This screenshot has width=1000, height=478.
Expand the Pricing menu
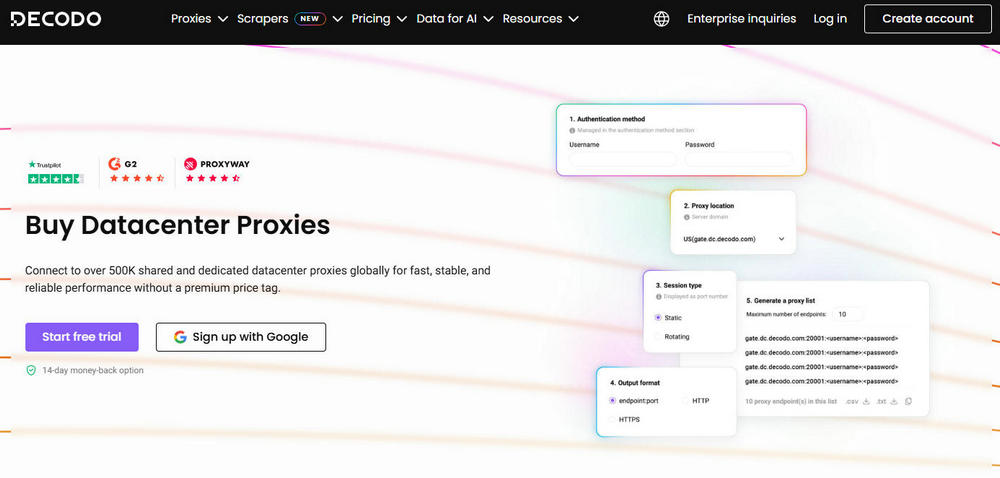pyautogui.click(x=379, y=19)
